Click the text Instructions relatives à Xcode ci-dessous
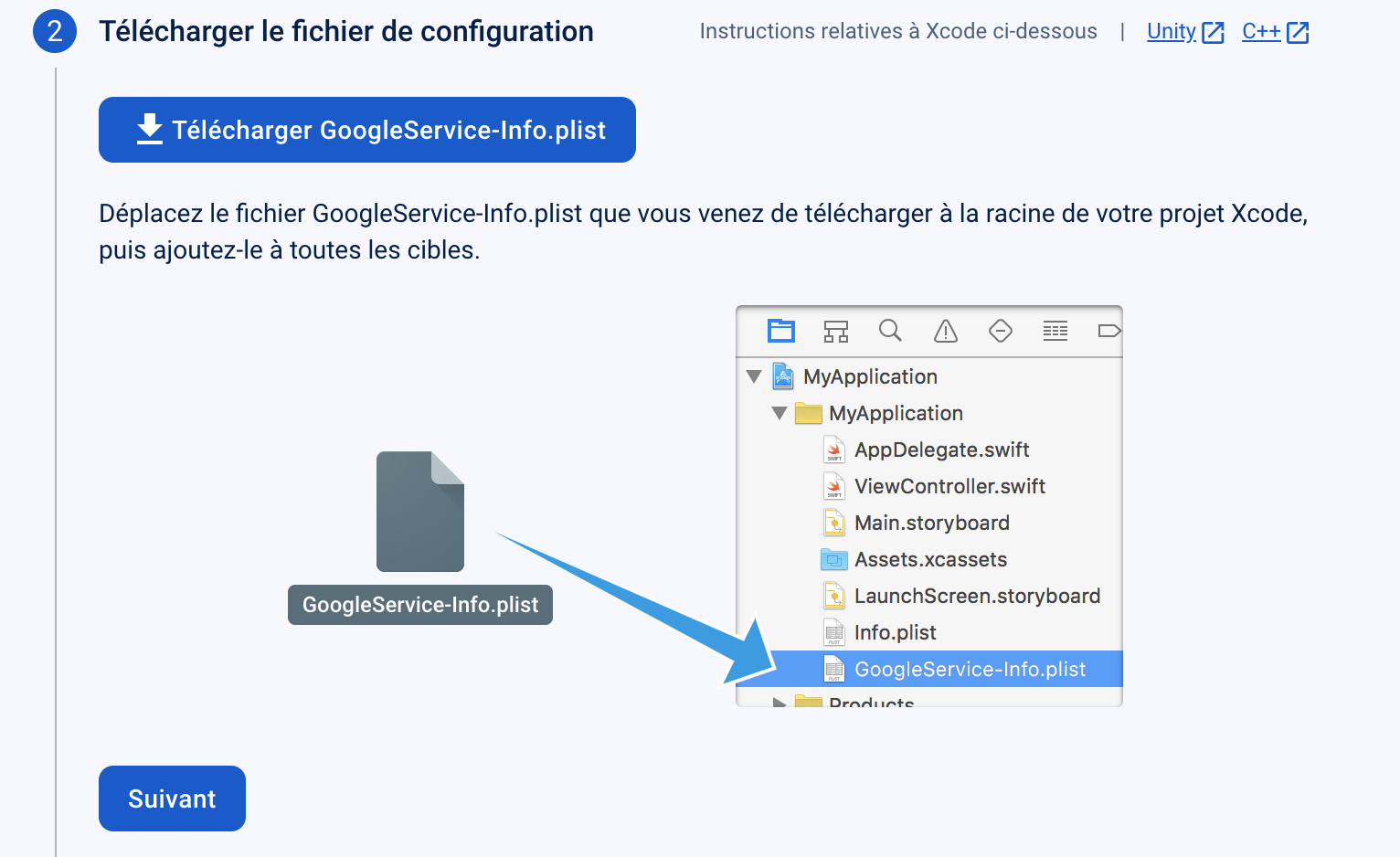Screen dimensions: 1400x857 (898, 31)
